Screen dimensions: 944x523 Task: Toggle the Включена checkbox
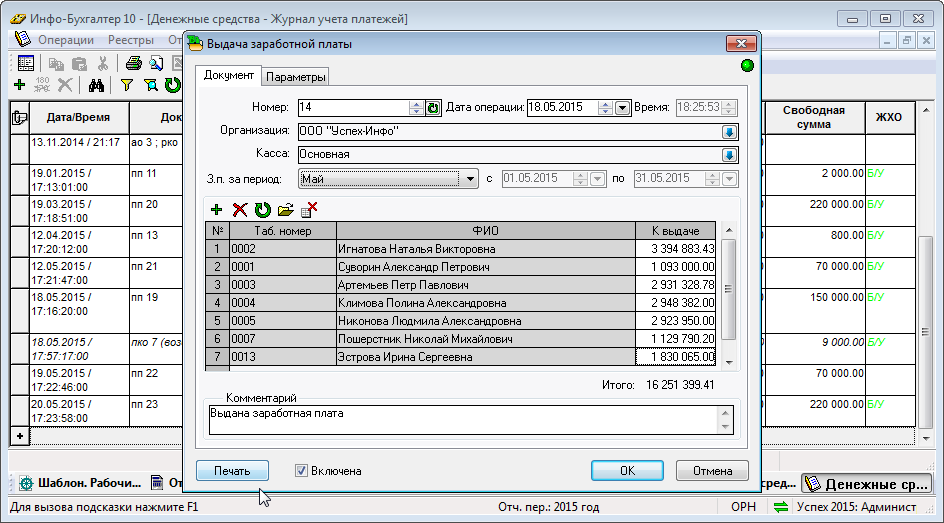(x=301, y=471)
